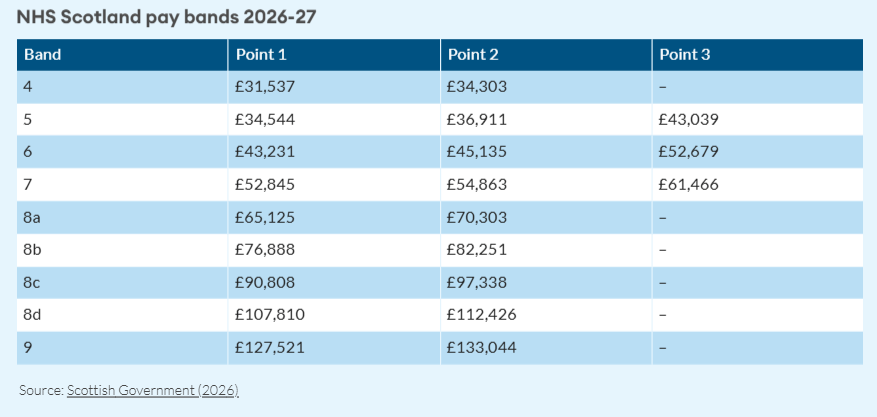Select Band 4 Point 1 value £31,537
Screen dimensions: 877x417
(265, 87)
